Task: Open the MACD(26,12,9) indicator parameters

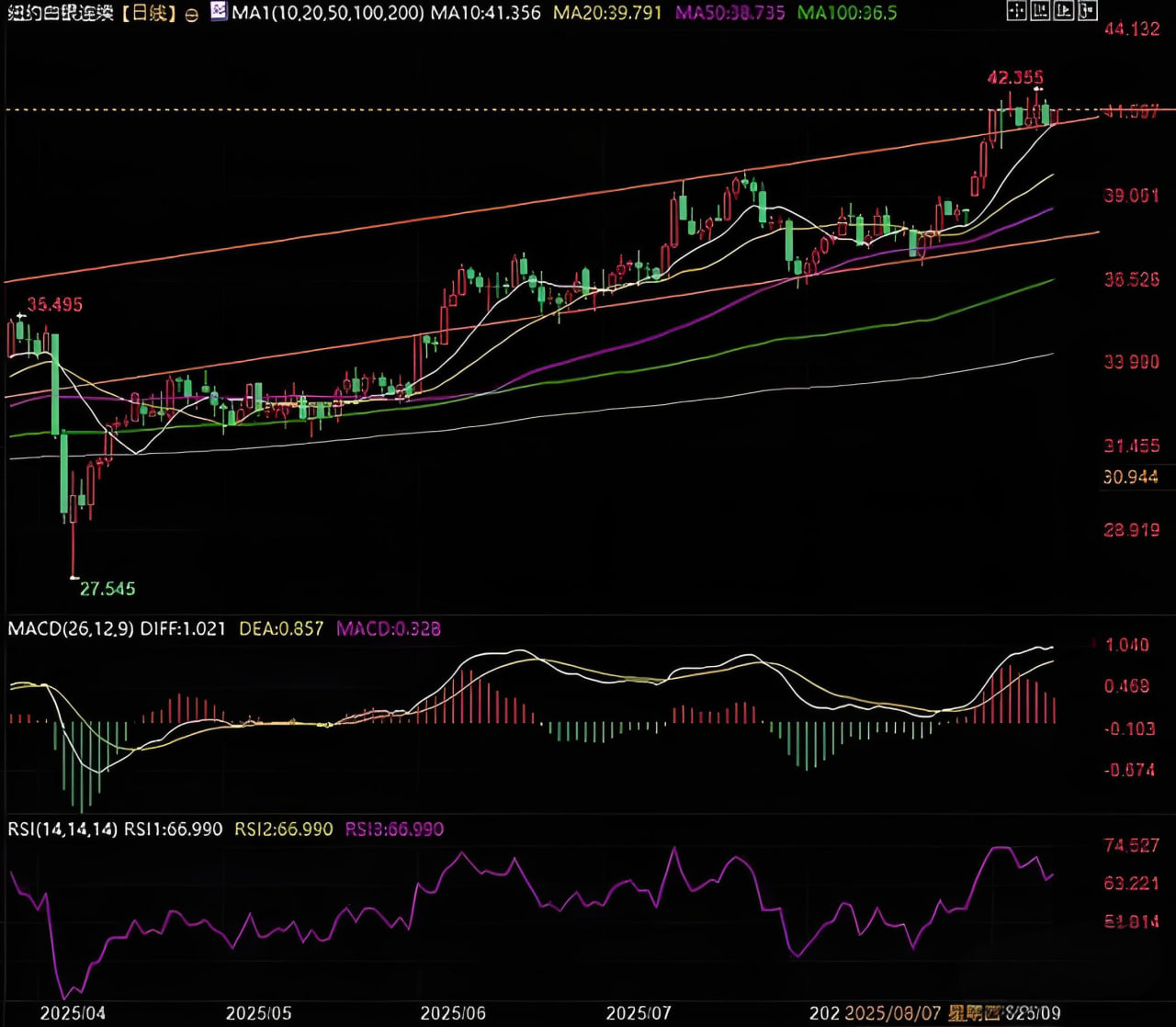Action: coord(71,629)
